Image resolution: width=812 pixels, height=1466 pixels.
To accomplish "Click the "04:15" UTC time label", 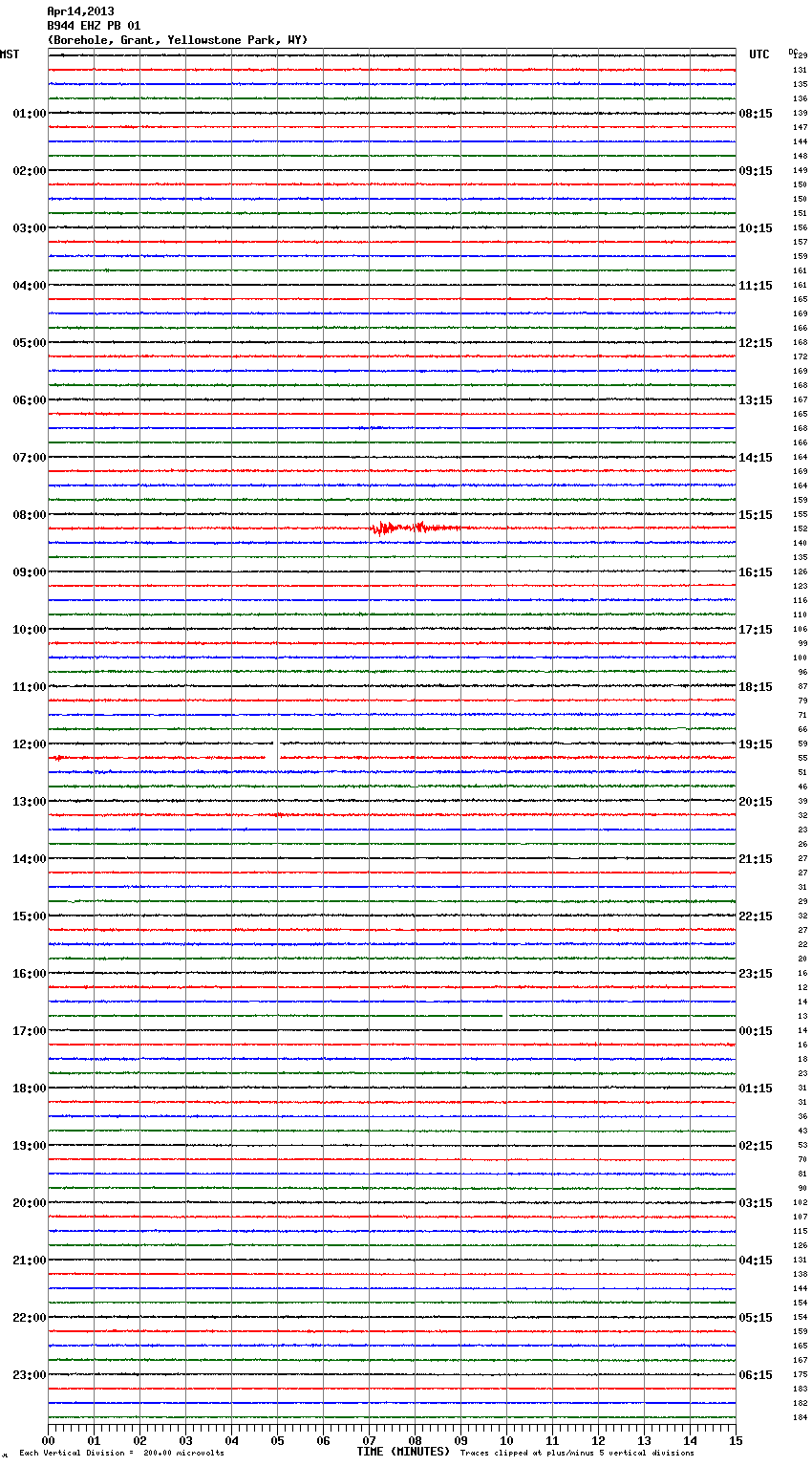I will pos(756,1261).
